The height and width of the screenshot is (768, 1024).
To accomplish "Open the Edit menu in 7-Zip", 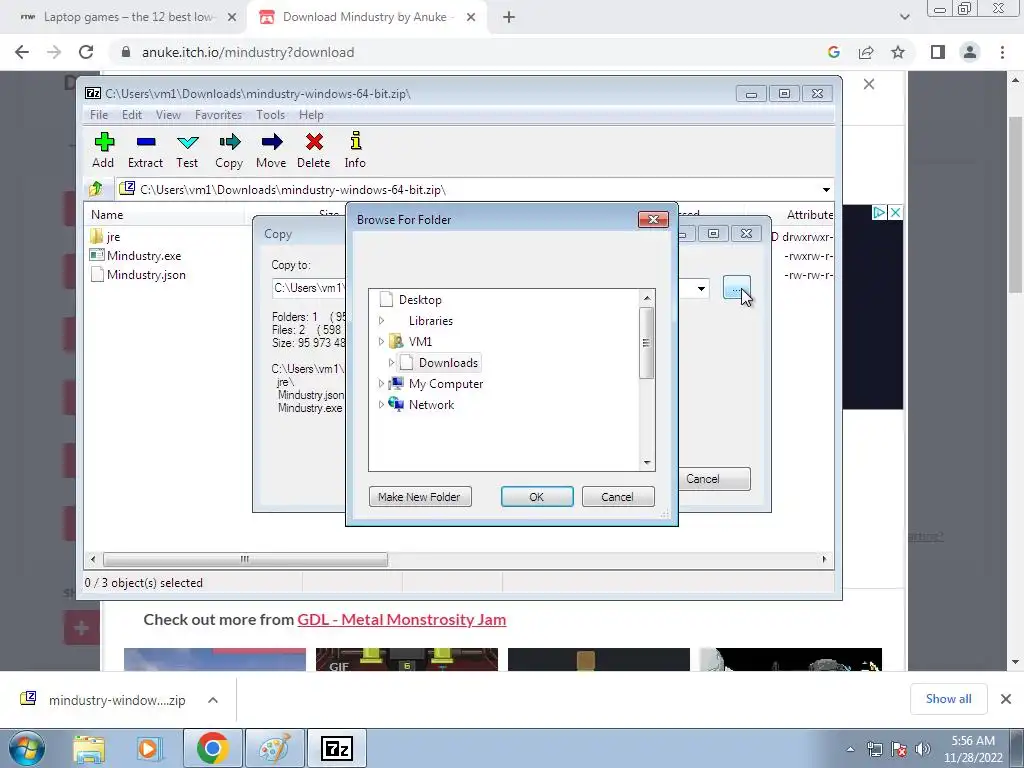I will tap(131, 114).
